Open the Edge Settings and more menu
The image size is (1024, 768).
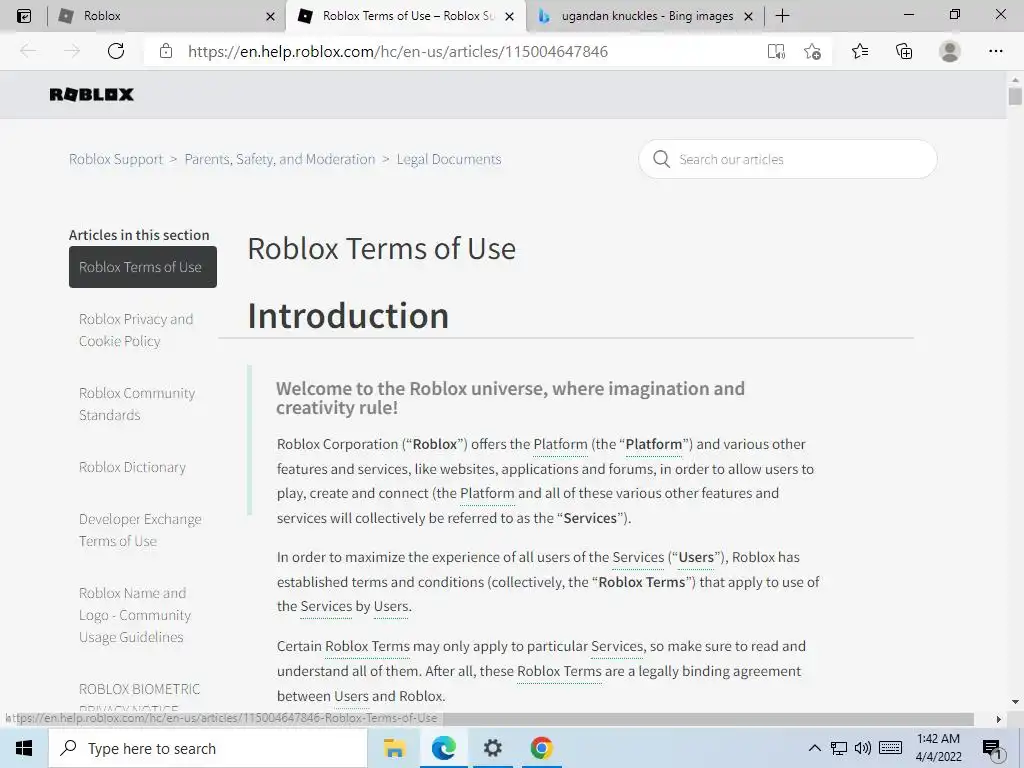995,51
